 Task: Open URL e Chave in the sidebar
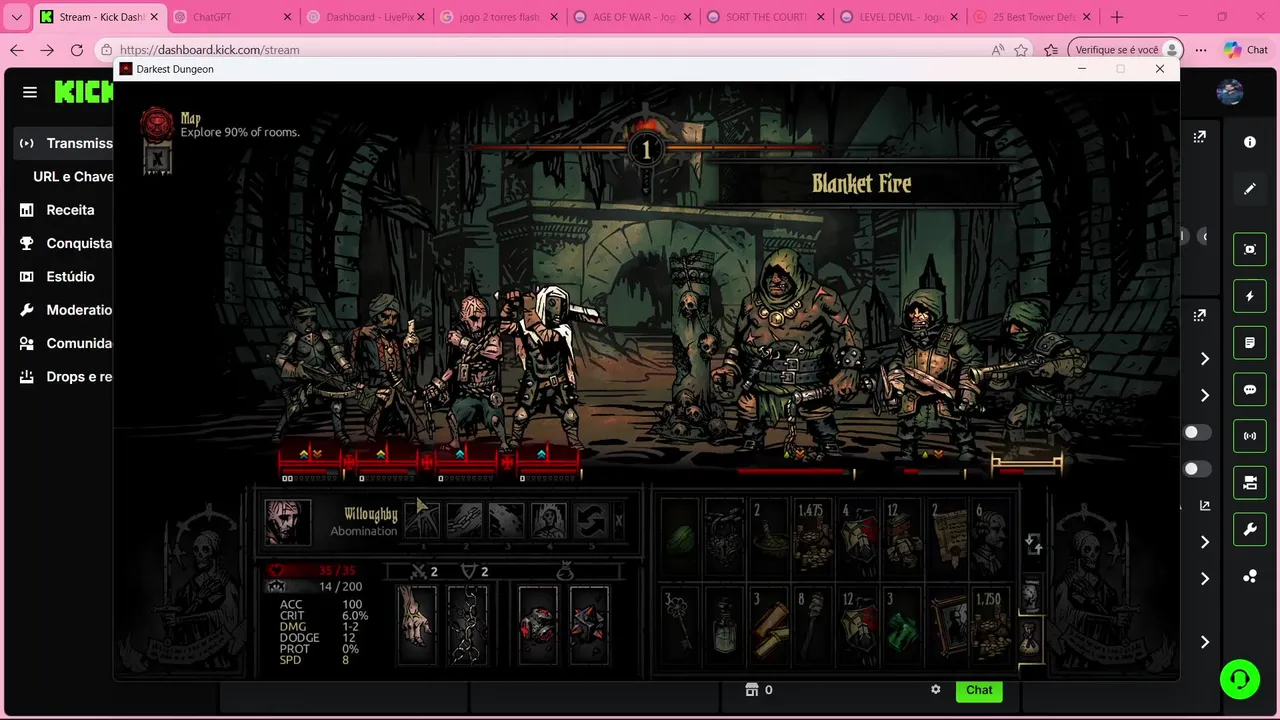click(x=73, y=176)
